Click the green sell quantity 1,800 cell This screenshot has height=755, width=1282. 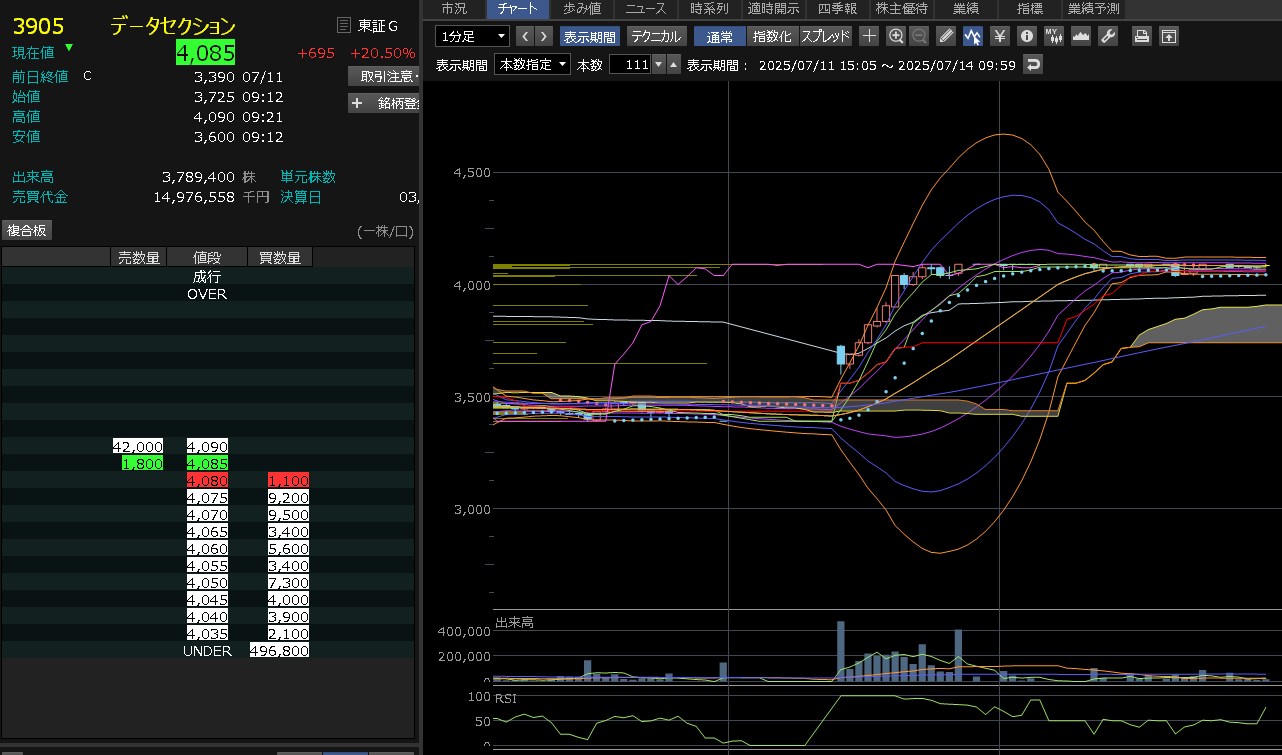(x=143, y=463)
